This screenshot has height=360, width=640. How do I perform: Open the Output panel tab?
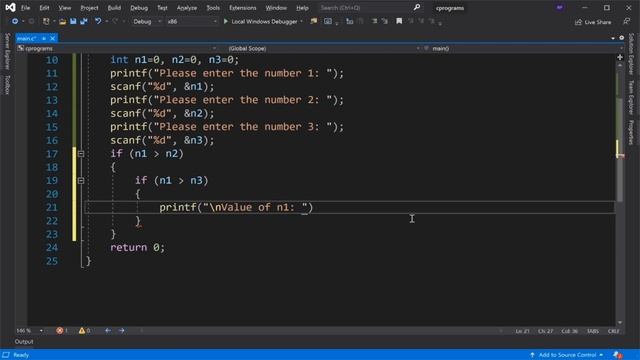point(24,342)
